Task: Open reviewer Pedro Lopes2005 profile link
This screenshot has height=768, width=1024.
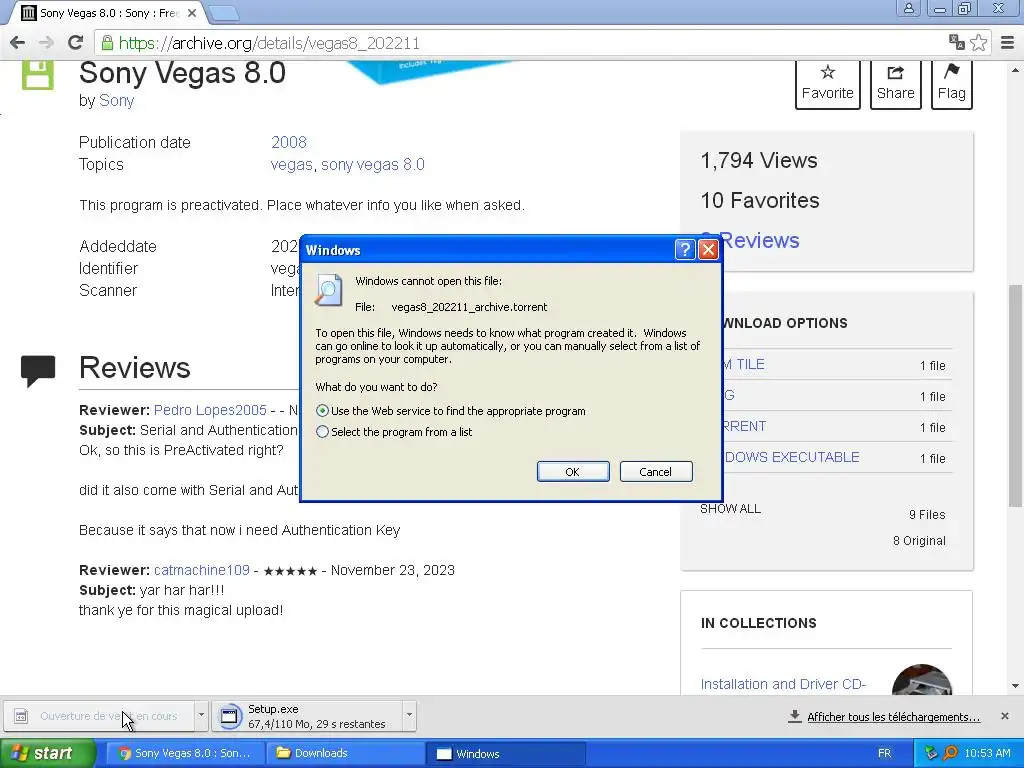Action: pyautogui.click(x=210, y=410)
